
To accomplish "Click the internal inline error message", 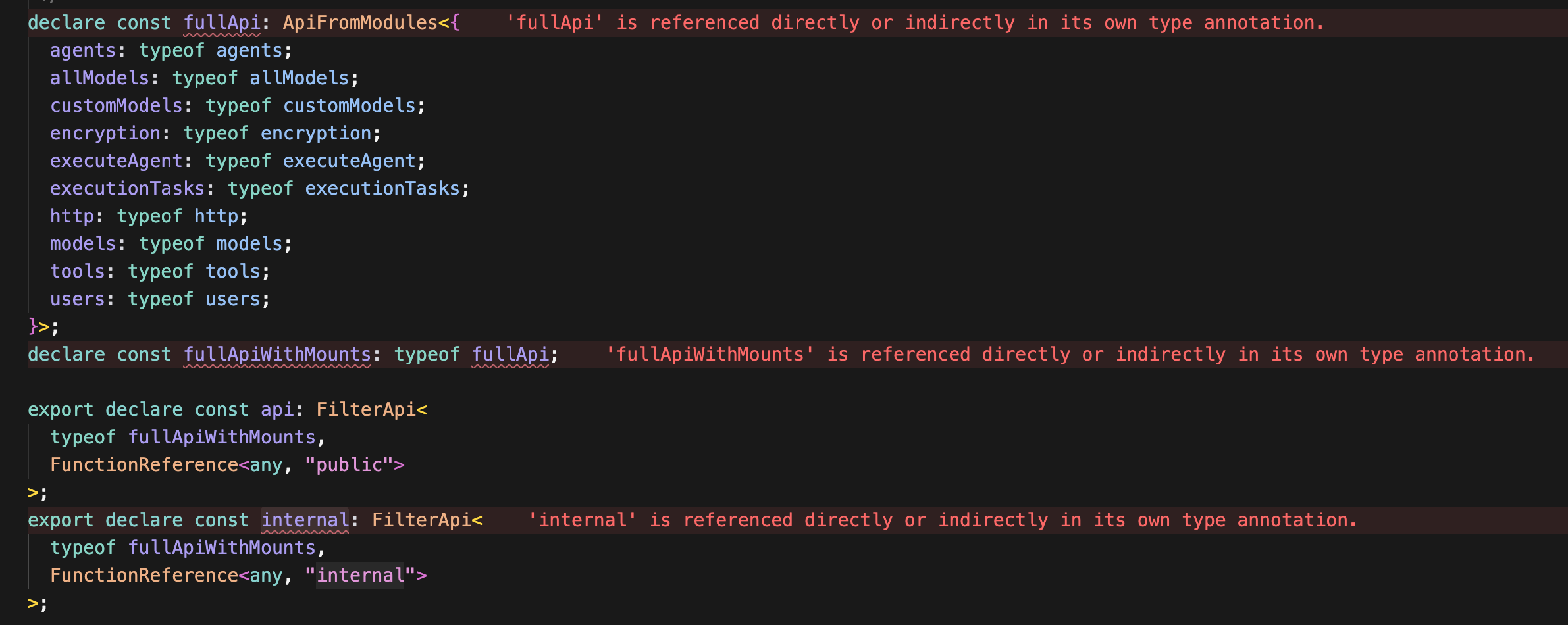I will point(942,520).
